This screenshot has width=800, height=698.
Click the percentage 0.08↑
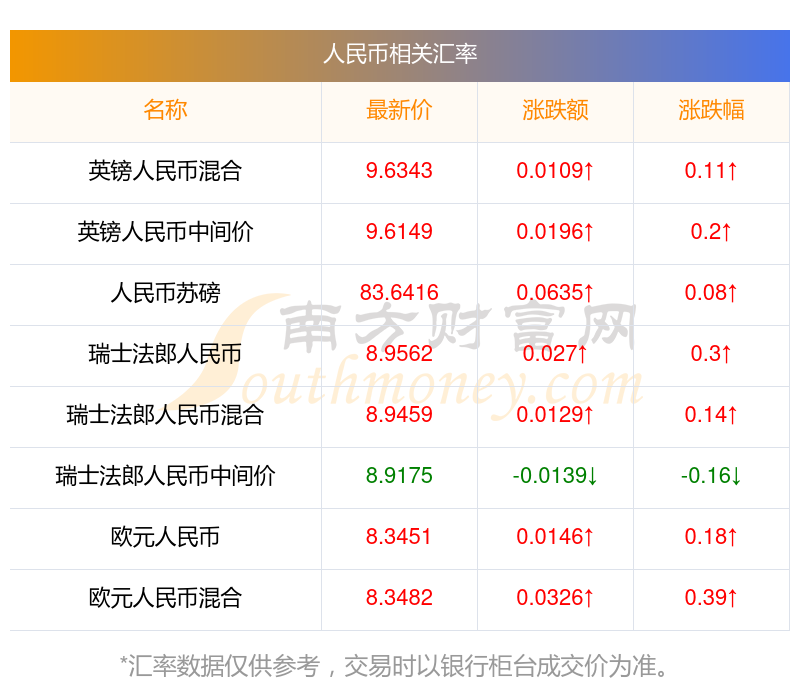pyautogui.click(x=711, y=293)
